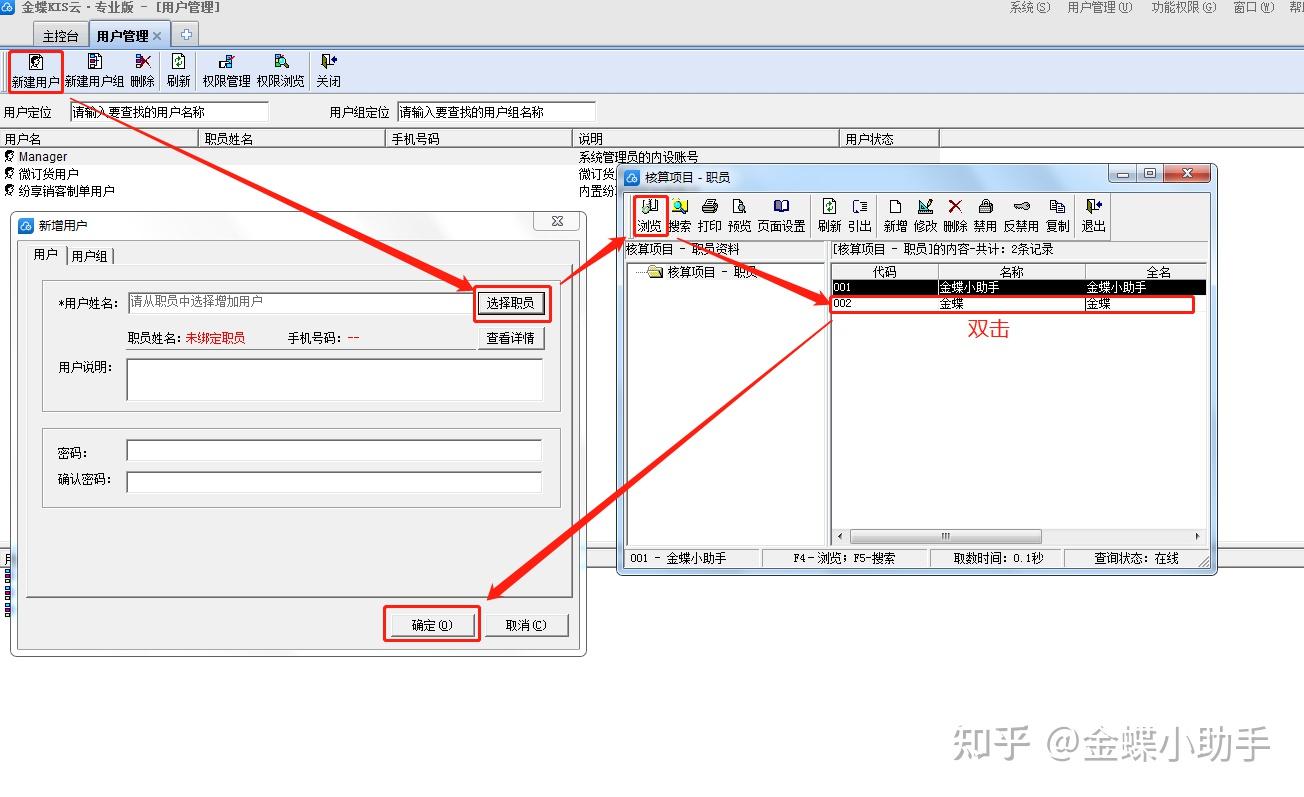This screenshot has height=797, width=1304.
Task: Open the 用户管理(U) menu
Action: (1099, 7)
